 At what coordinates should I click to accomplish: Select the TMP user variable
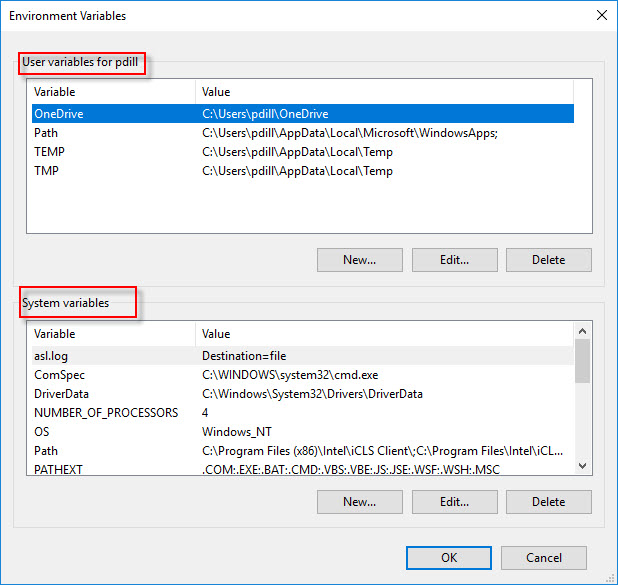[303, 171]
